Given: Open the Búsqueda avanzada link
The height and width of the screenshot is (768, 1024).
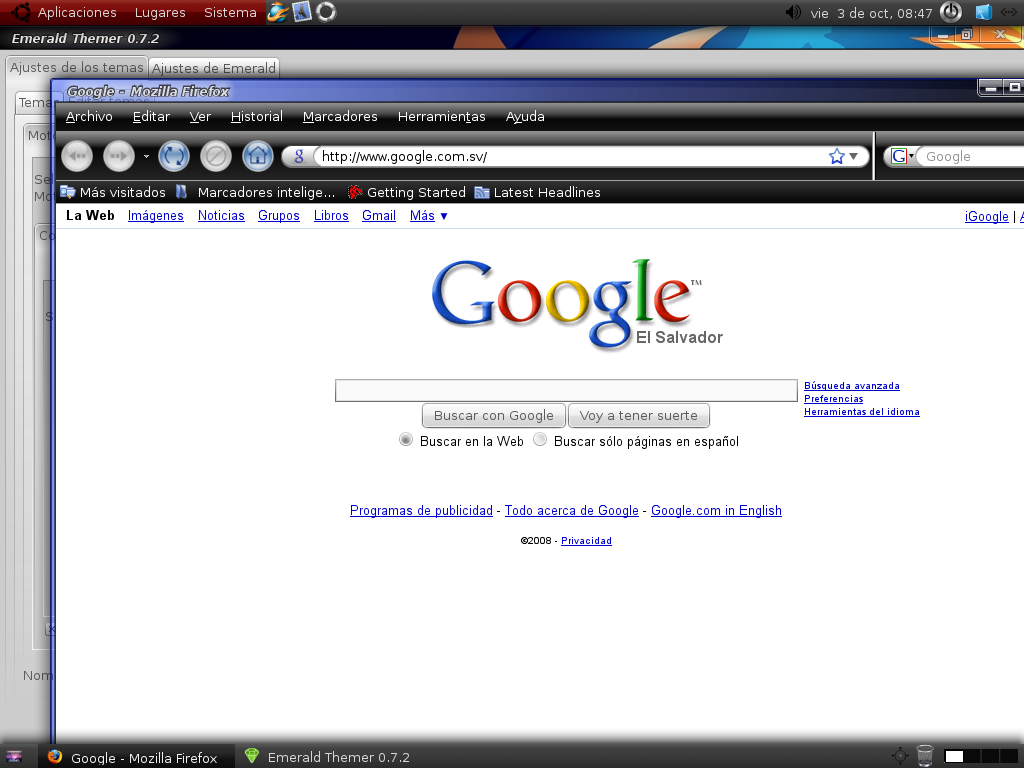Looking at the screenshot, I should tap(852, 386).
